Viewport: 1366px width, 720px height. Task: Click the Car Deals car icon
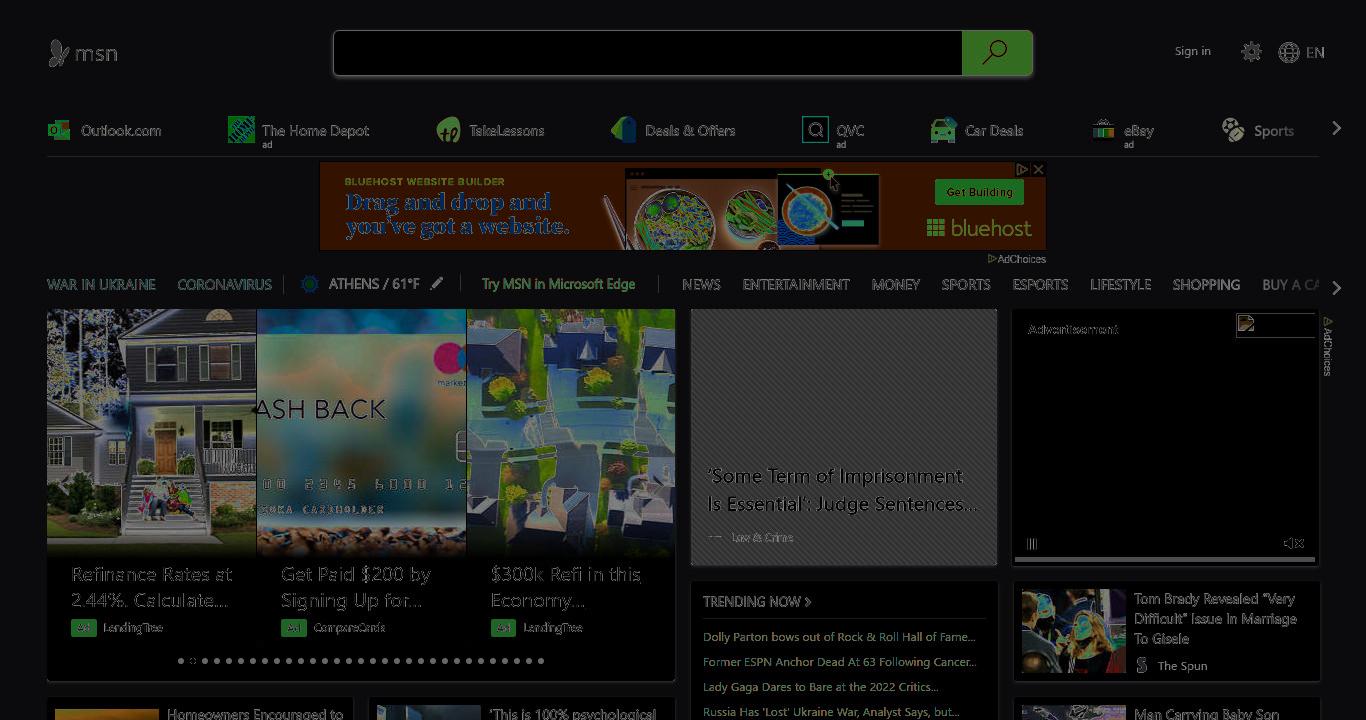pyautogui.click(x=943, y=130)
